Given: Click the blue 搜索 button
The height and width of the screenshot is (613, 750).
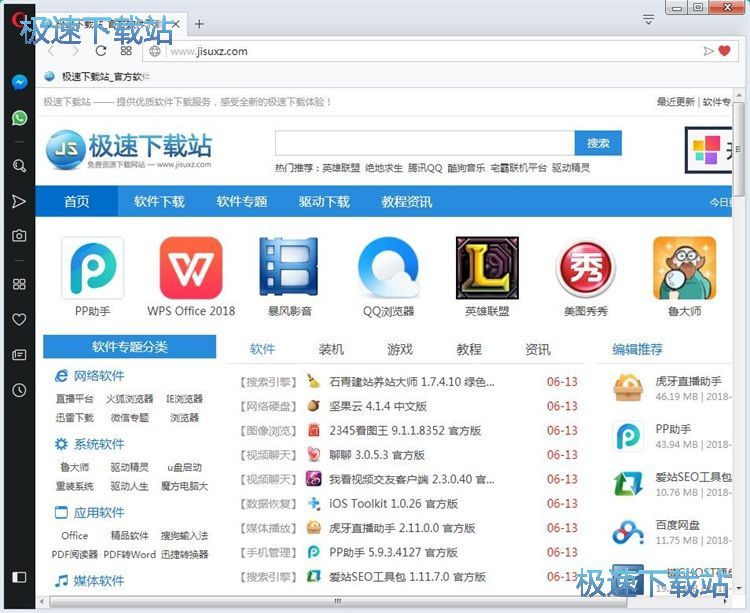Looking at the screenshot, I should pyautogui.click(x=598, y=143).
